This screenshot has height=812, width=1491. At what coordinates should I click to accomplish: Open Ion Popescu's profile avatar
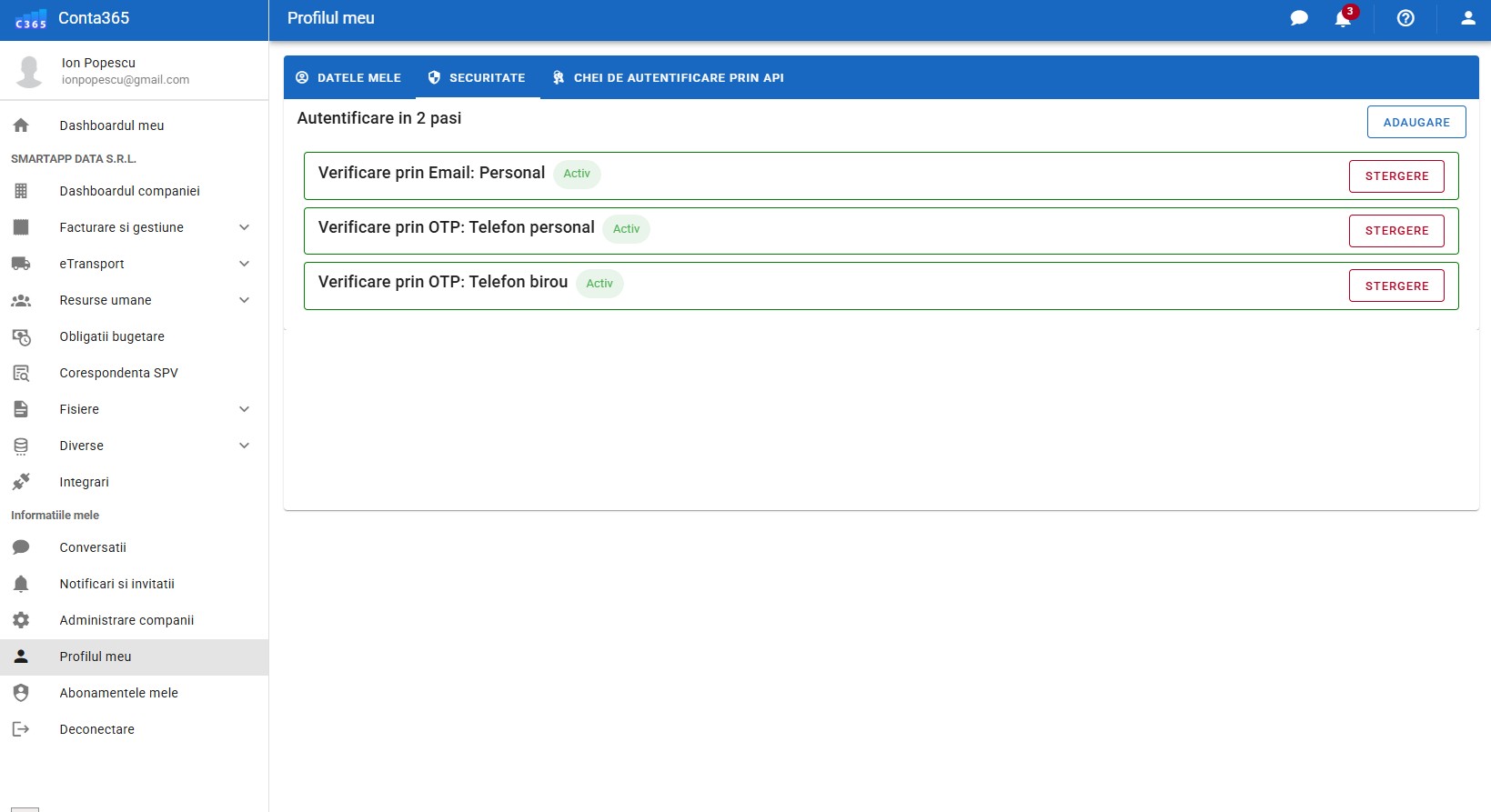coord(29,71)
